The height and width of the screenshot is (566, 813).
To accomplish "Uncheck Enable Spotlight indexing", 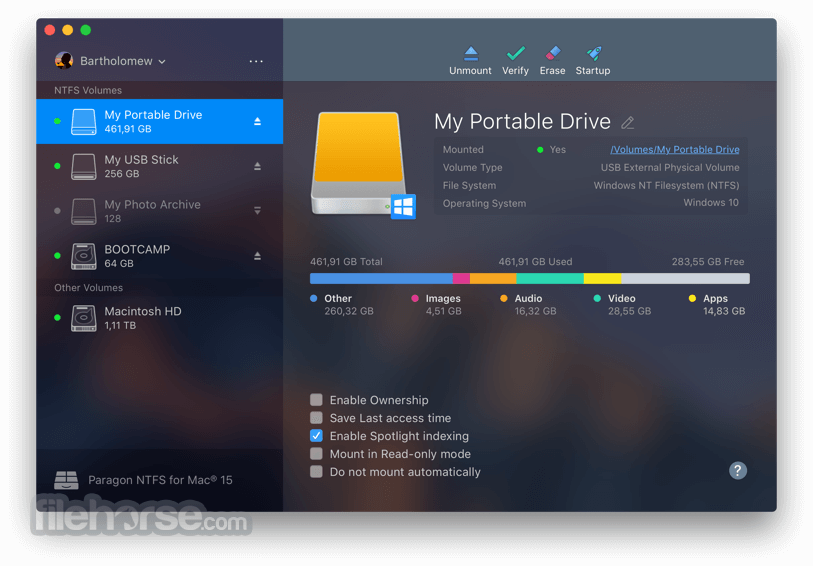I will (x=316, y=436).
